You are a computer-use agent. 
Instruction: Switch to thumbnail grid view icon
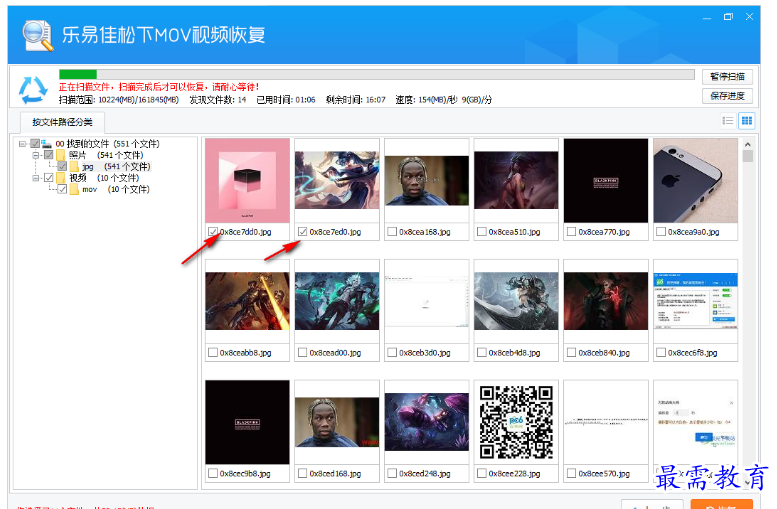click(x=746, y=120)
